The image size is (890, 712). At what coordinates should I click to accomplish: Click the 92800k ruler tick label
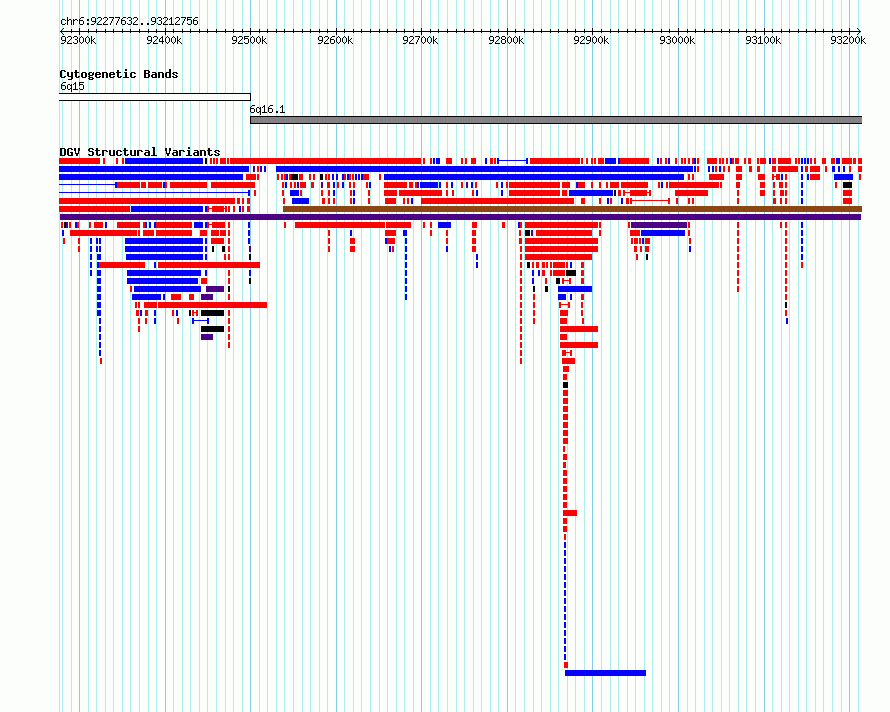click(x=506, y=40)
